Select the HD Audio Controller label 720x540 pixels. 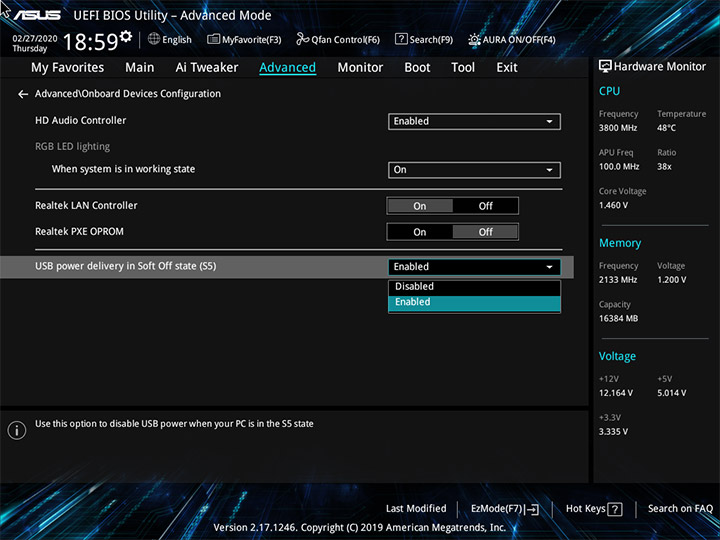pos(80,120)
